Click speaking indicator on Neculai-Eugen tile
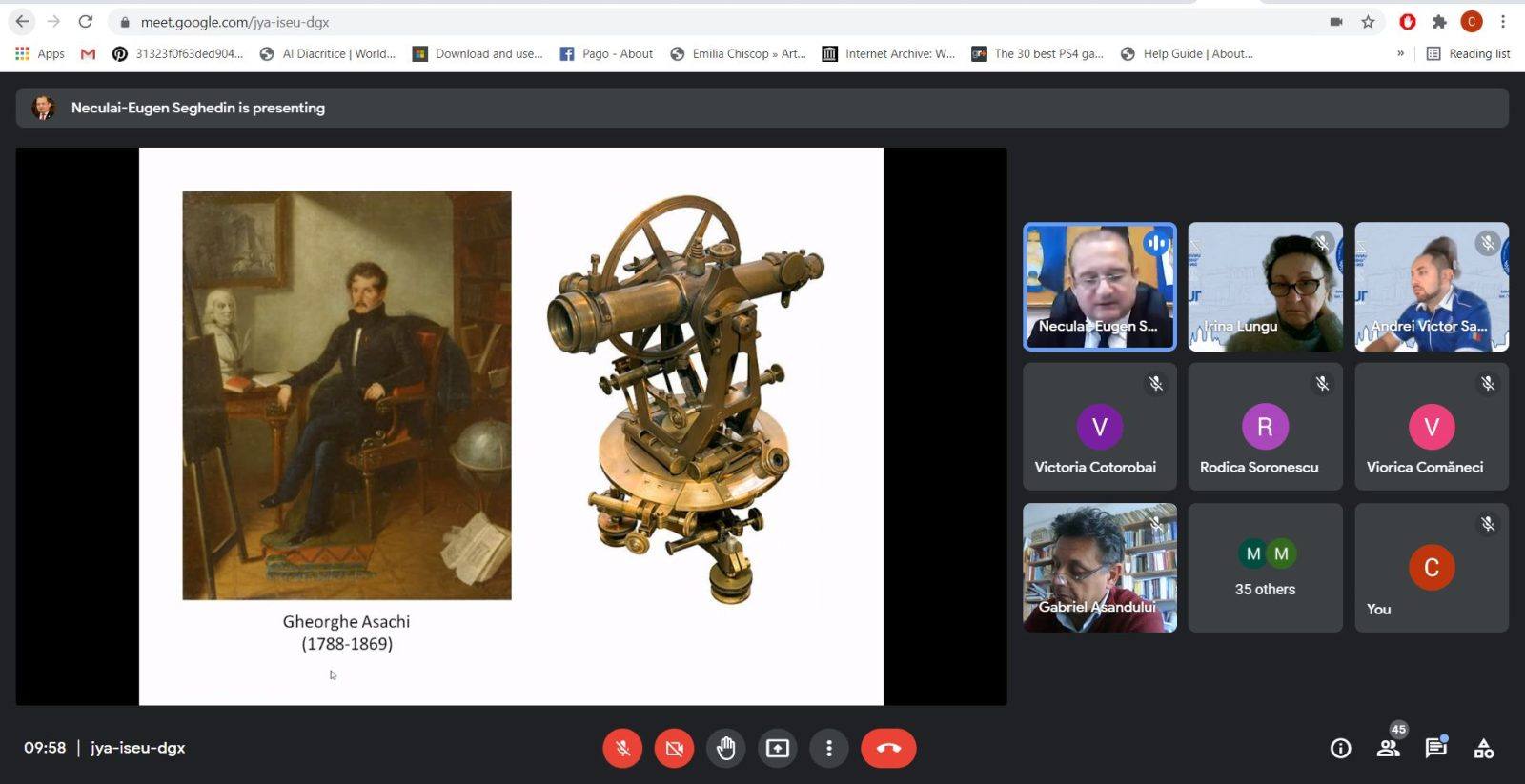Screen dimensions: 1525x784 (x=1156, y=243)
